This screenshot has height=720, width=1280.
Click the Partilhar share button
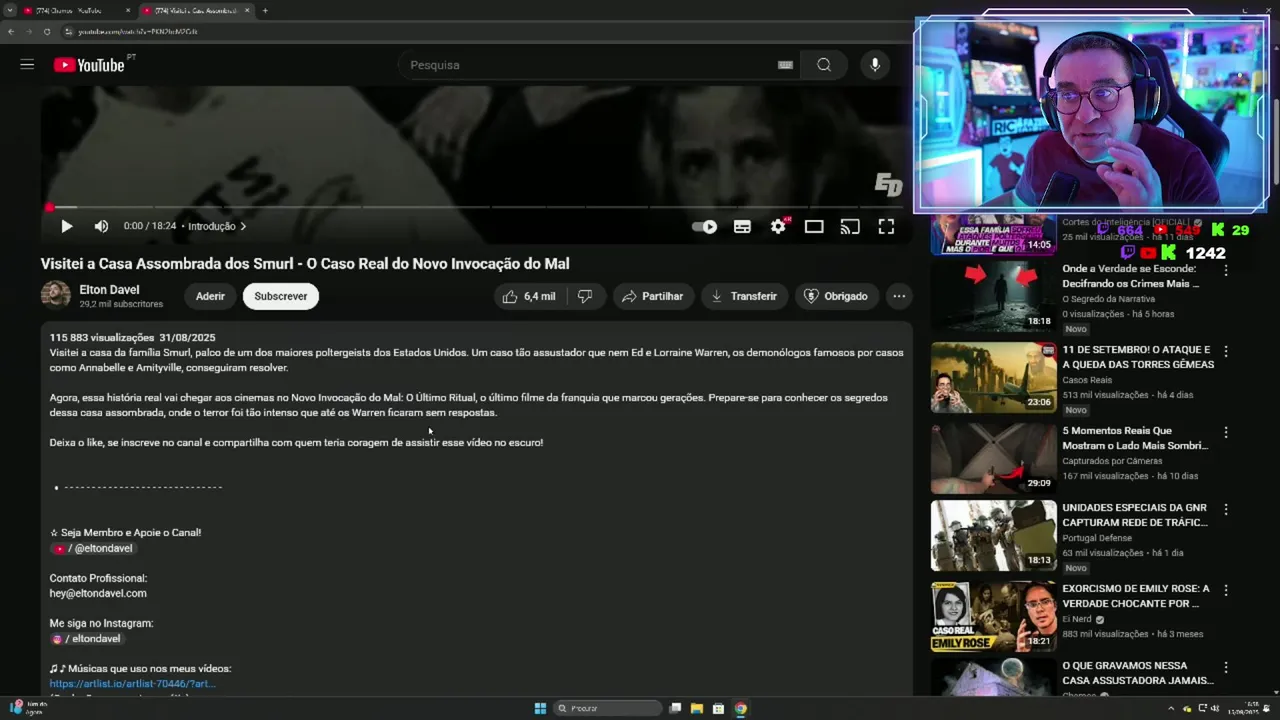(x=652, y=296)
